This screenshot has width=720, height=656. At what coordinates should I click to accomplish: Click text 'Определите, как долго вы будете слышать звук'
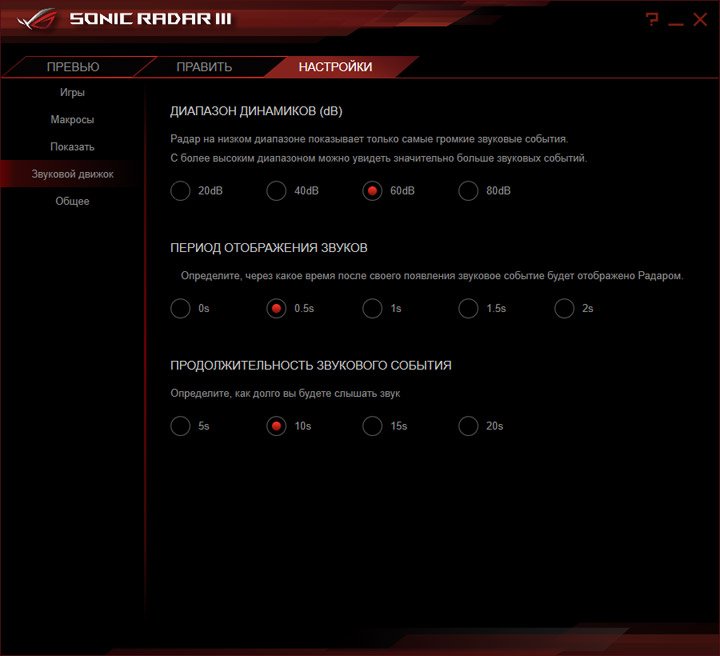point(285,393)
